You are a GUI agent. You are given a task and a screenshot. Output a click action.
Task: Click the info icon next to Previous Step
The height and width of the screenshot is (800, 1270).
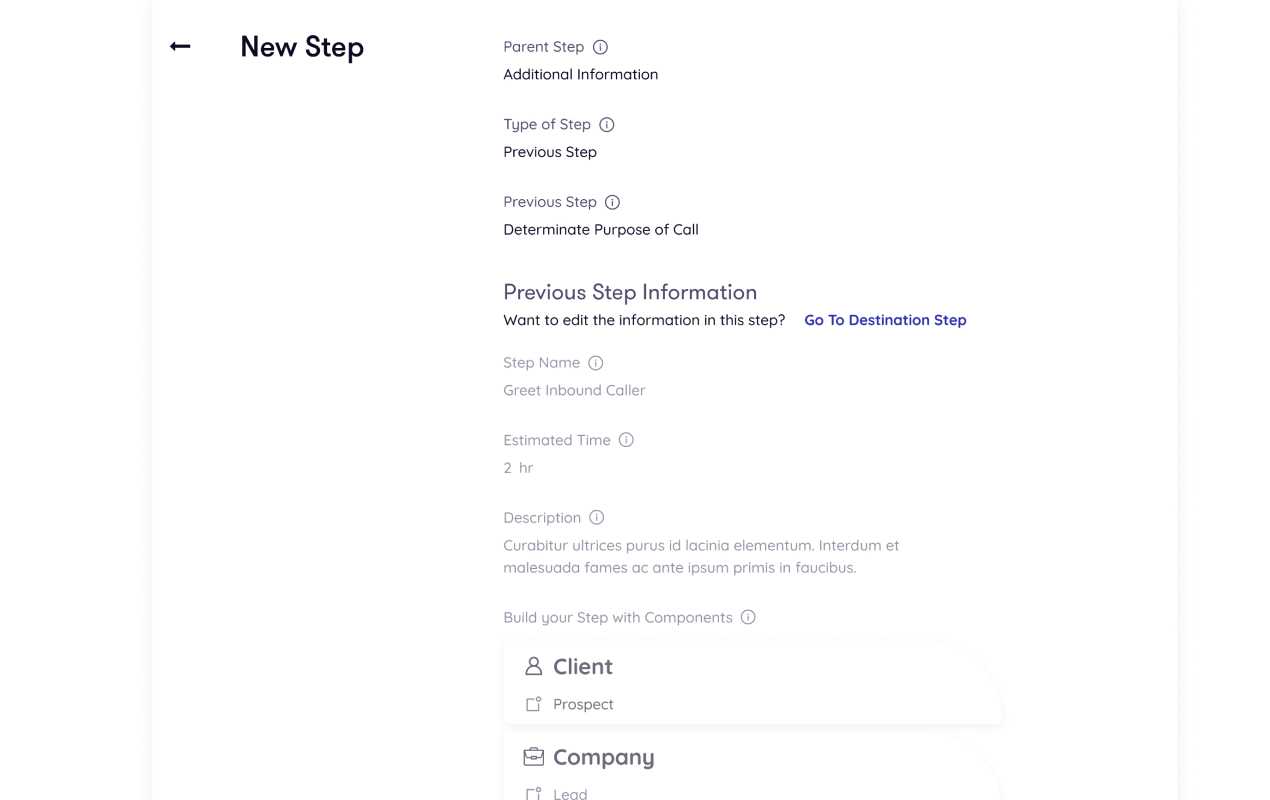pyautogui.click(x=612, y=202)
